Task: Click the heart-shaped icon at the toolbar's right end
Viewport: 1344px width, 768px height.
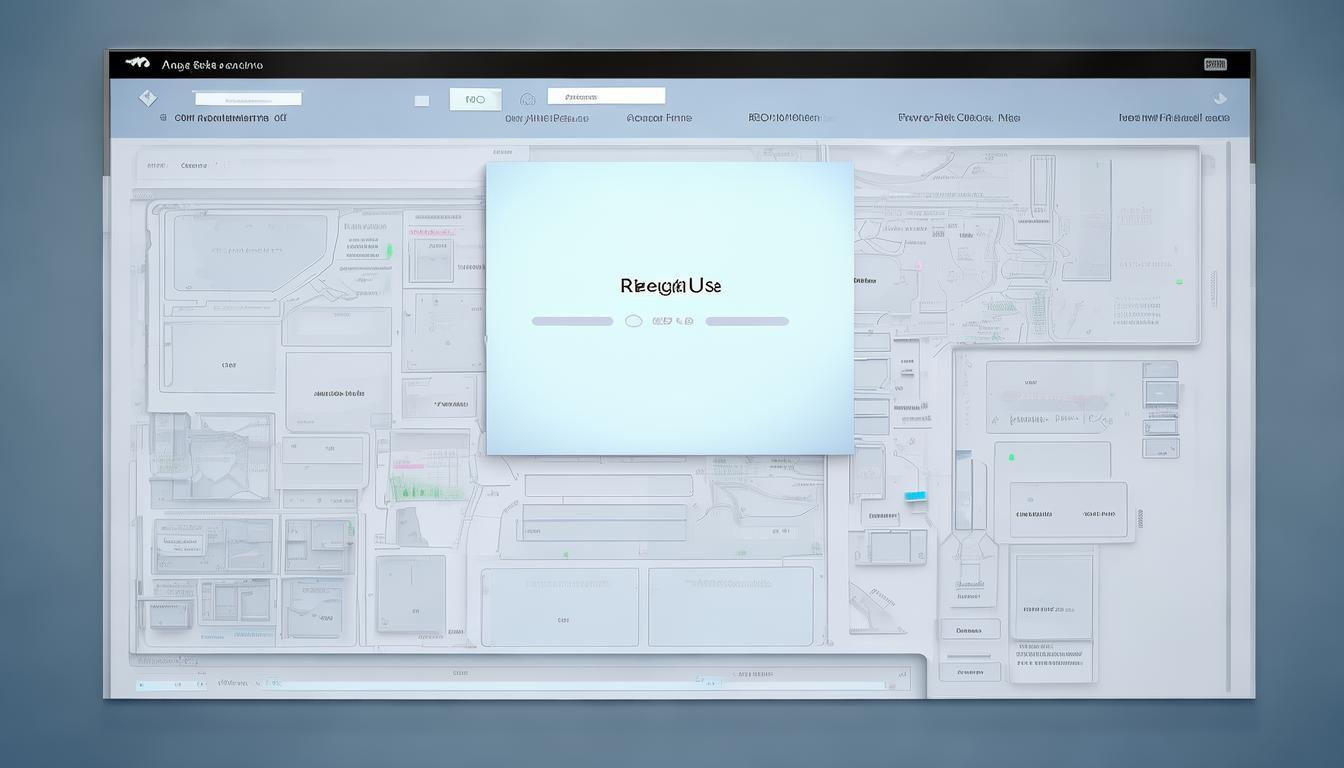Action: tap(1219, 98)
